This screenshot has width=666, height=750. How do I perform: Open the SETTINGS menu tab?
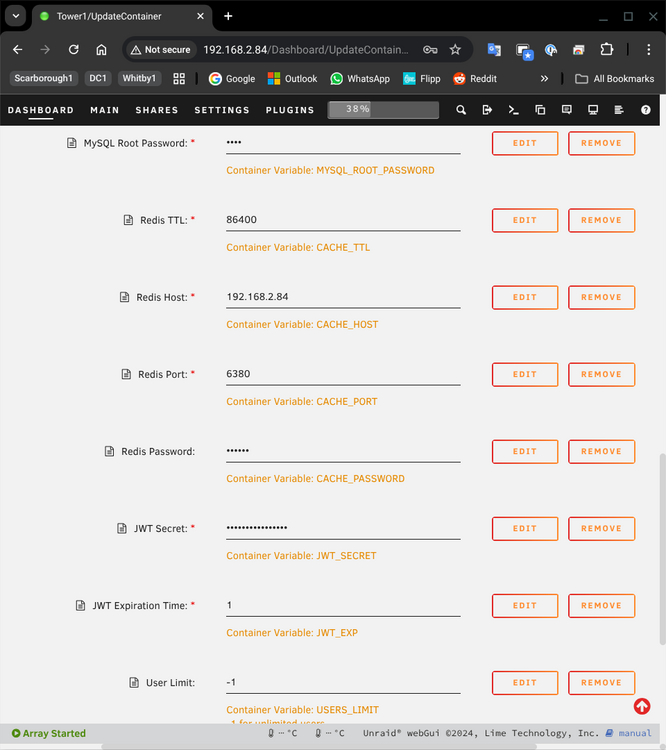tap(222, 110)
